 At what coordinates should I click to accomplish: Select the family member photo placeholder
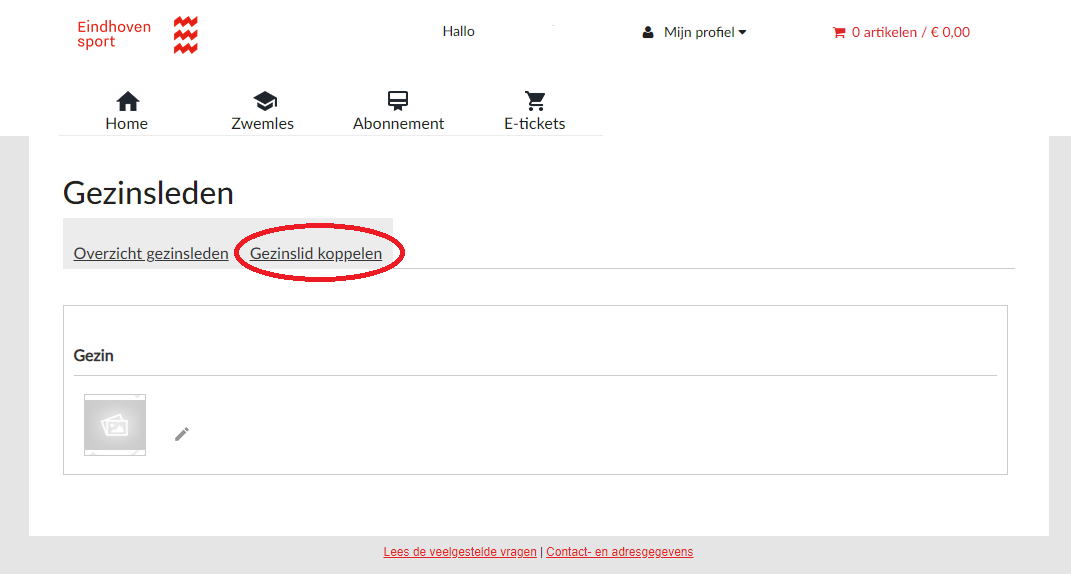pos(115,425)
